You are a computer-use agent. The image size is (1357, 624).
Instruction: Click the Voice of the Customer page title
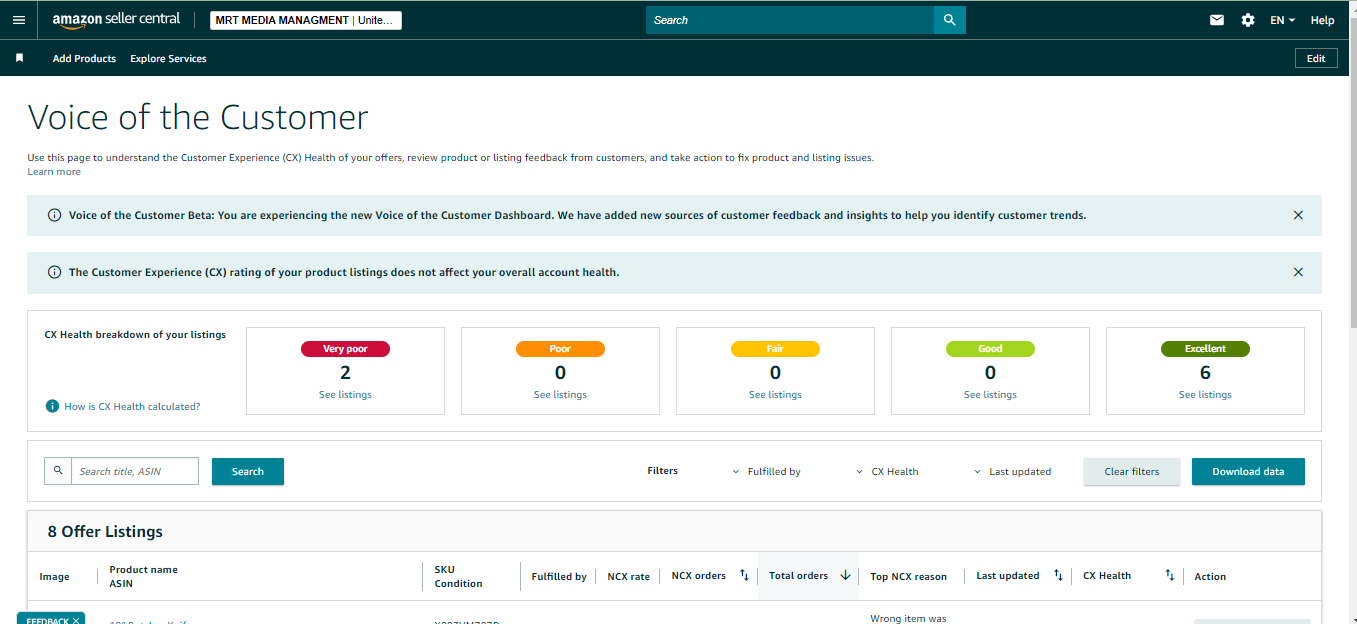tap(198, 117)
